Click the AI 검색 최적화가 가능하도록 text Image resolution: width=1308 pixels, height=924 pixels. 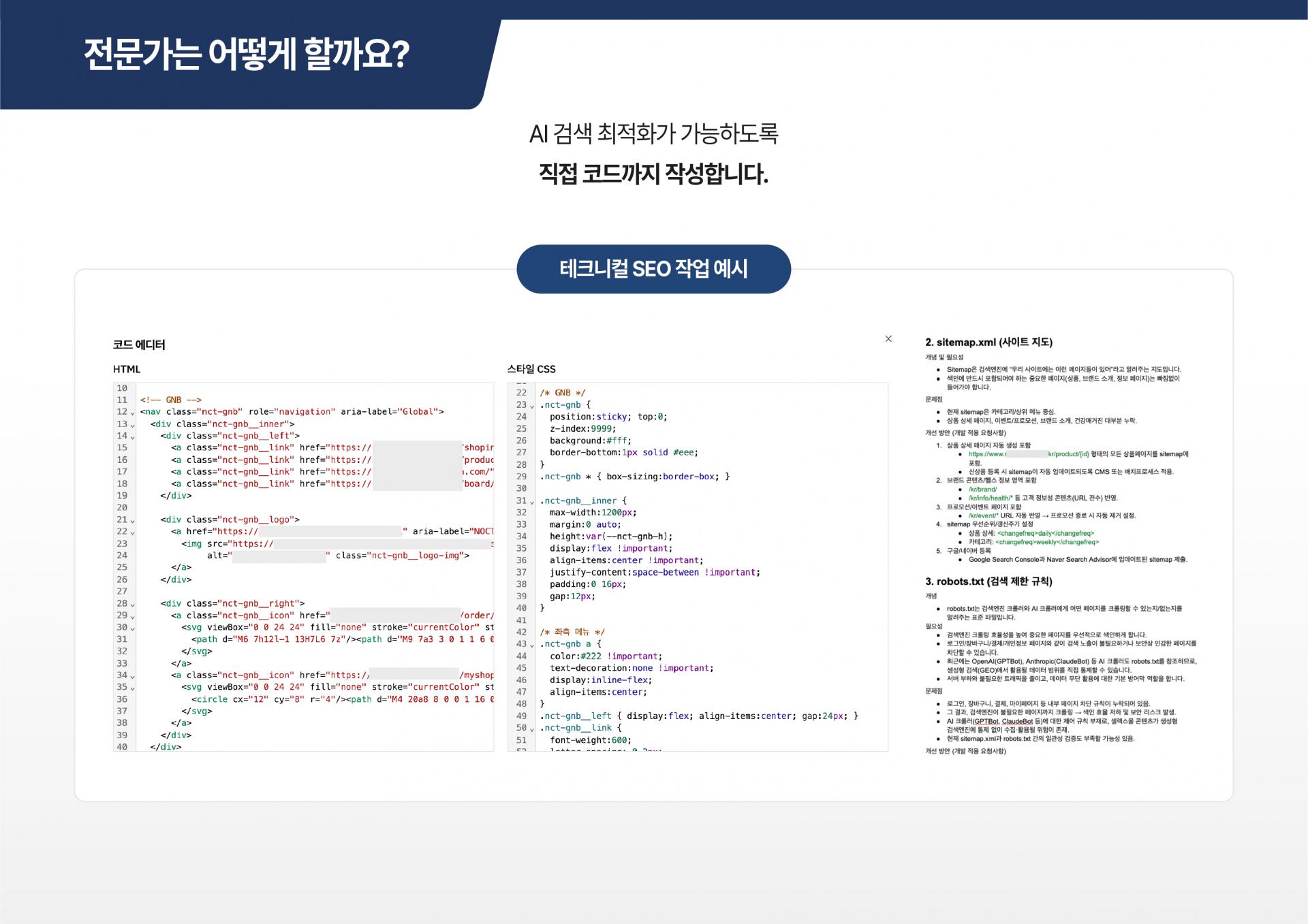click(x=653, y=133)
